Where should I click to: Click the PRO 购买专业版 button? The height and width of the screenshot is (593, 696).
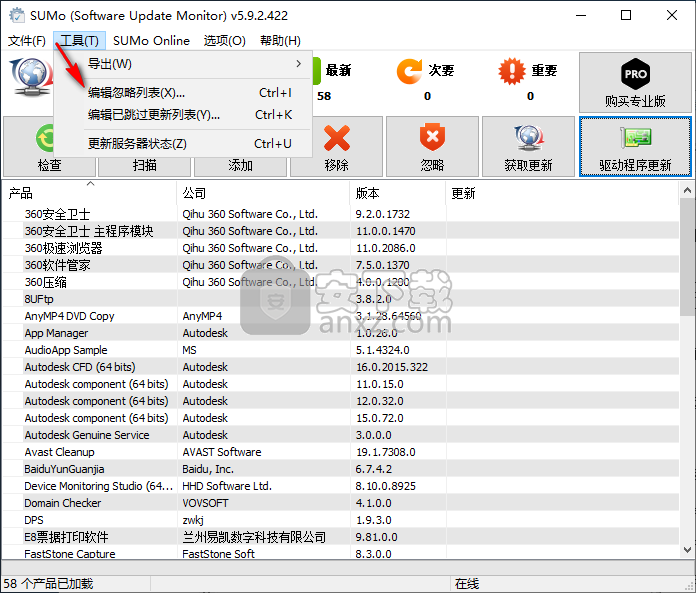[635, 83]
